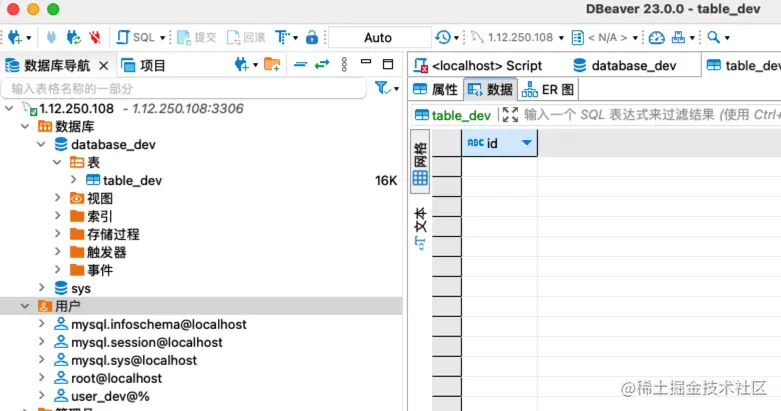Click the dashboard gauge icon
Screen dimensions: 781x411
coord(656,37)
